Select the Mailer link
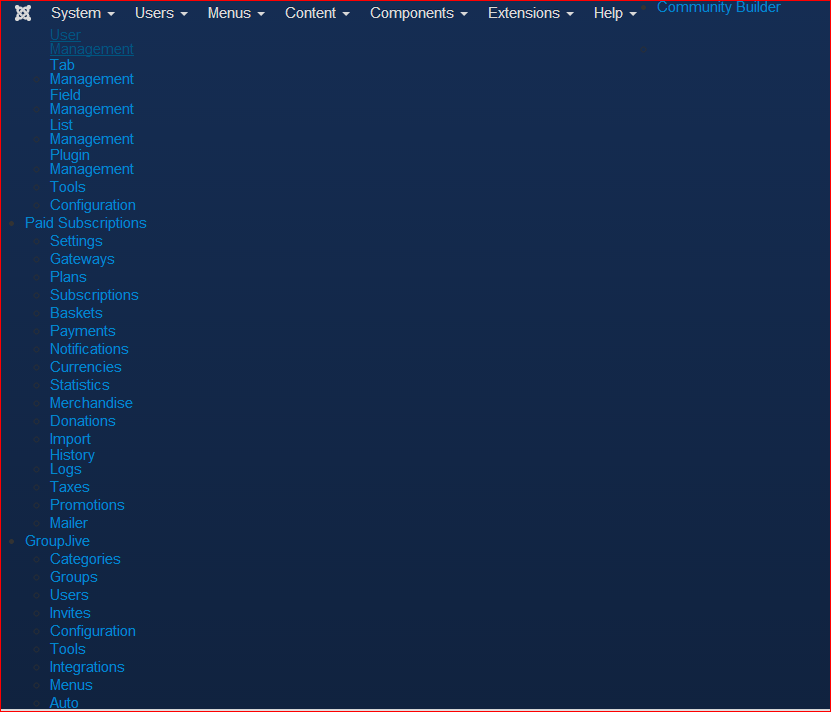Image resolution: width=831 pixels, height=712 pixels. coord(69,523)
